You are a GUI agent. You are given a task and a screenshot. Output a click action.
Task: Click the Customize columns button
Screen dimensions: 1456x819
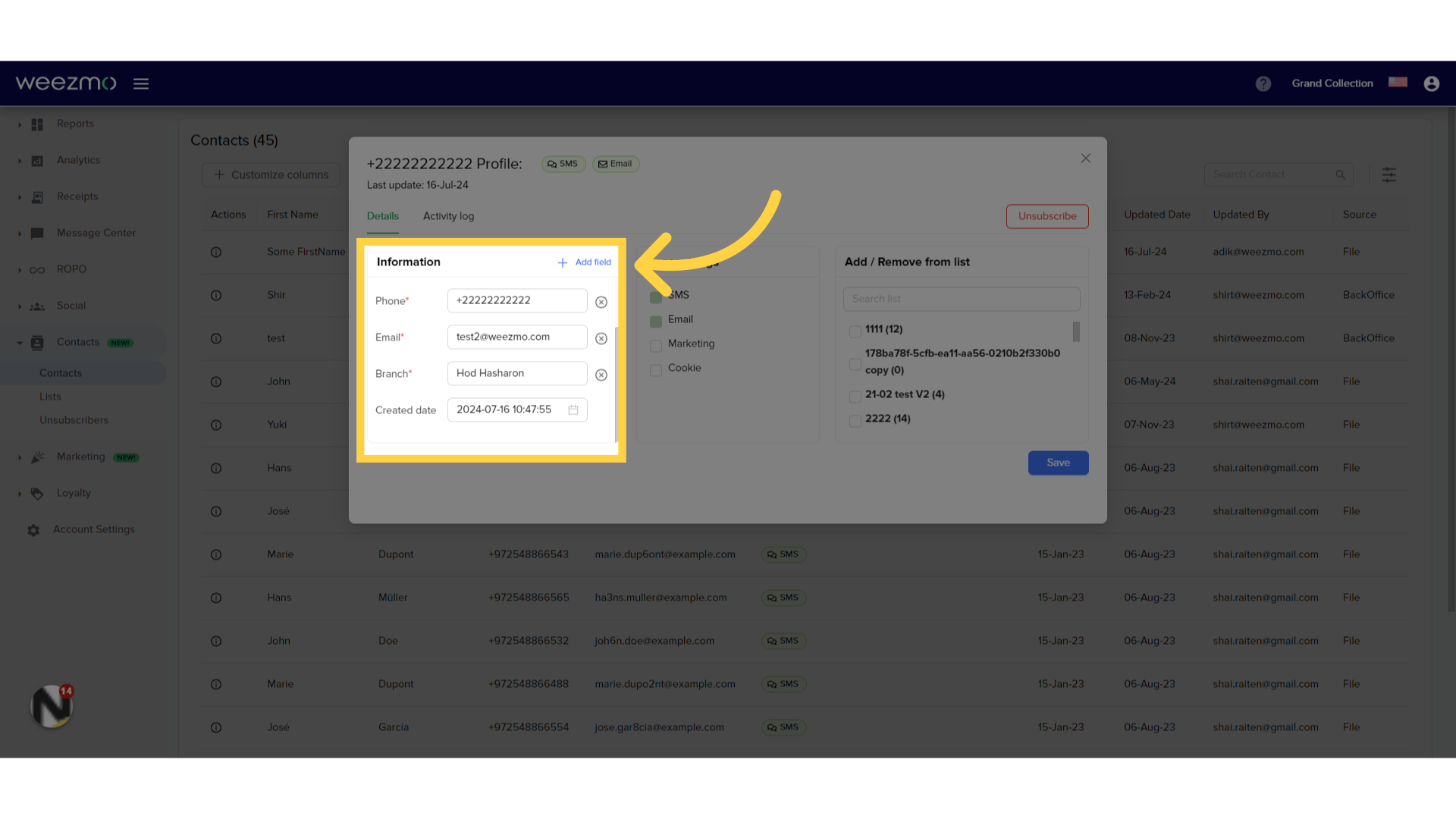tap(271, 174)
